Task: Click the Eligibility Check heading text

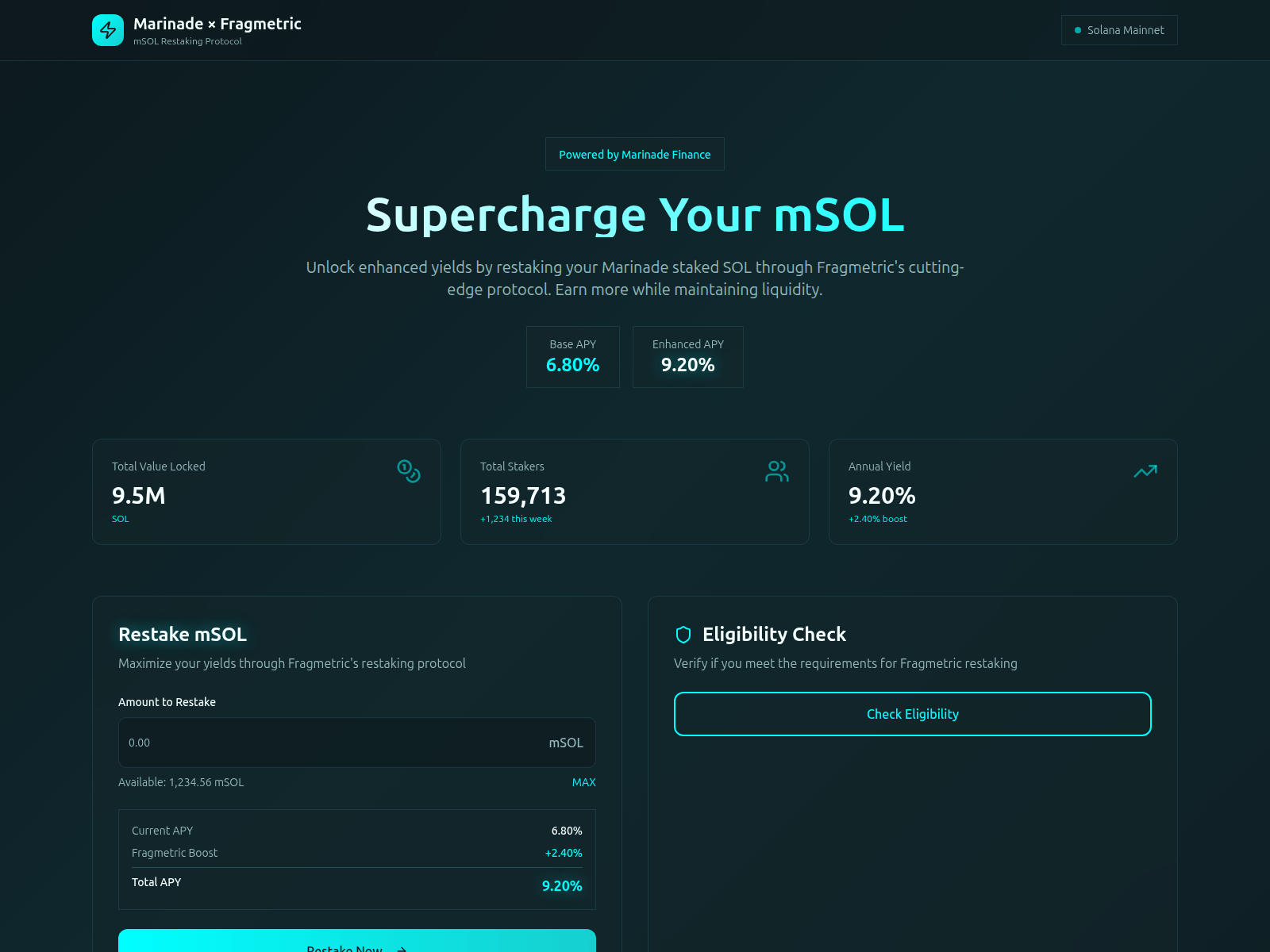Action: pyautogui.click(x=775, y=635)
